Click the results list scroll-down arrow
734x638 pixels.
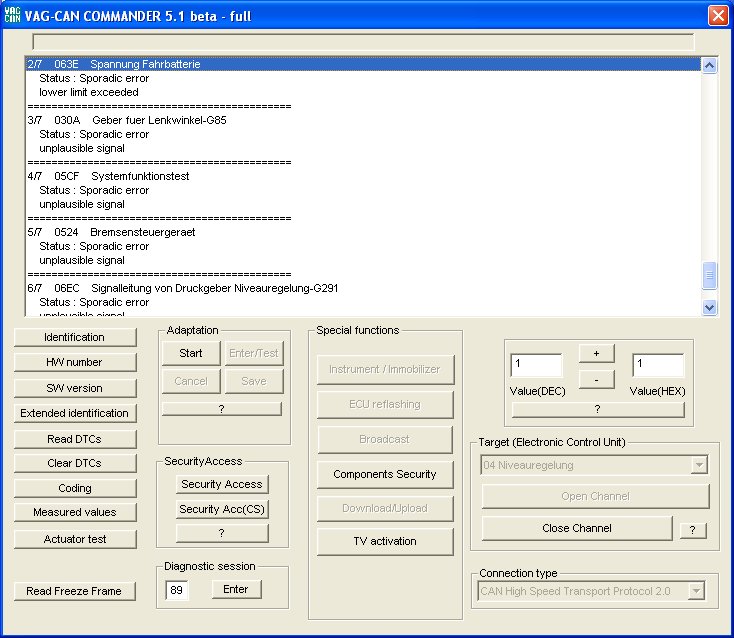point(710,308)
